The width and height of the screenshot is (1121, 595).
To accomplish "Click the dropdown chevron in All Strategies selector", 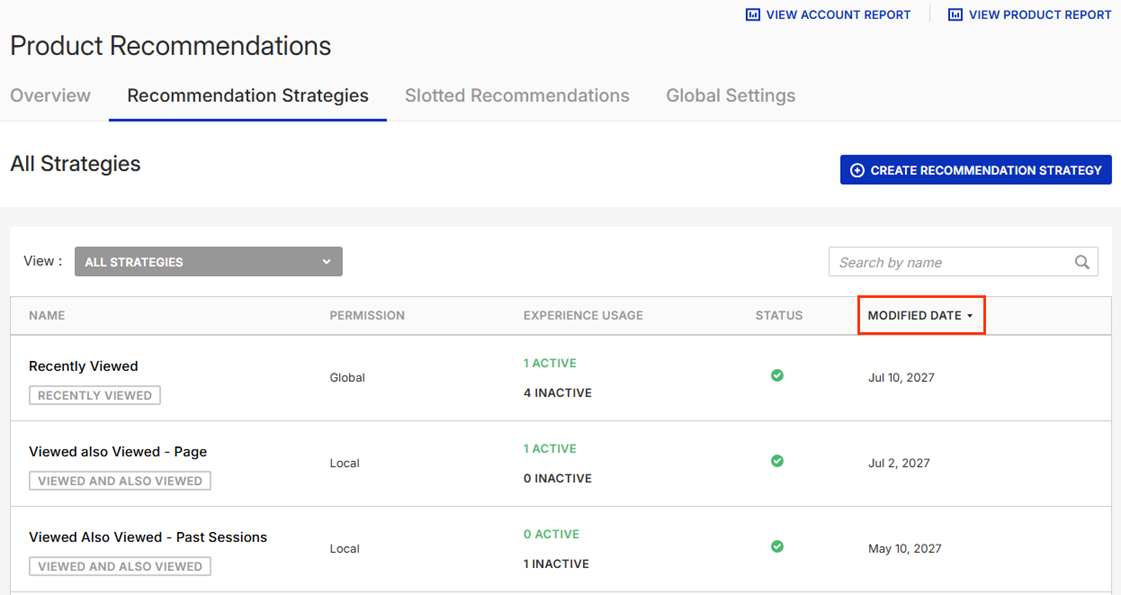I will click(326, 262).
